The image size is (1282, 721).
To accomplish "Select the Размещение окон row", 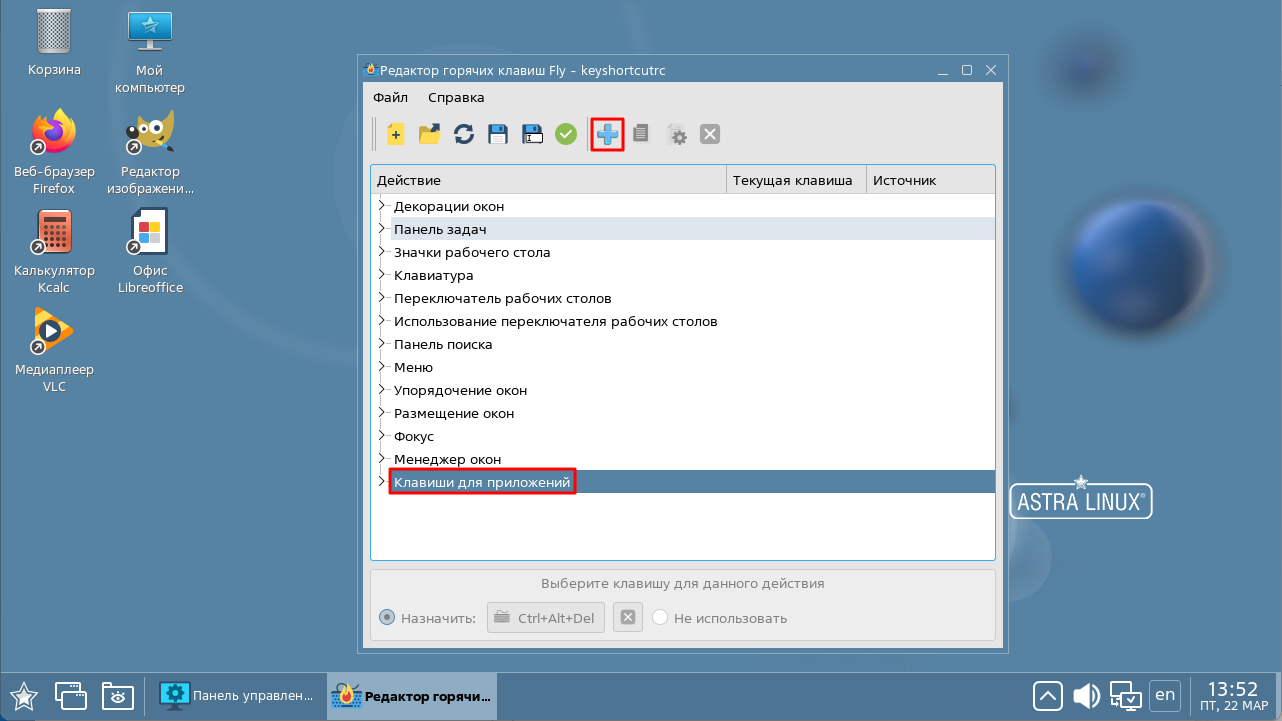I will tap(683, 413).
